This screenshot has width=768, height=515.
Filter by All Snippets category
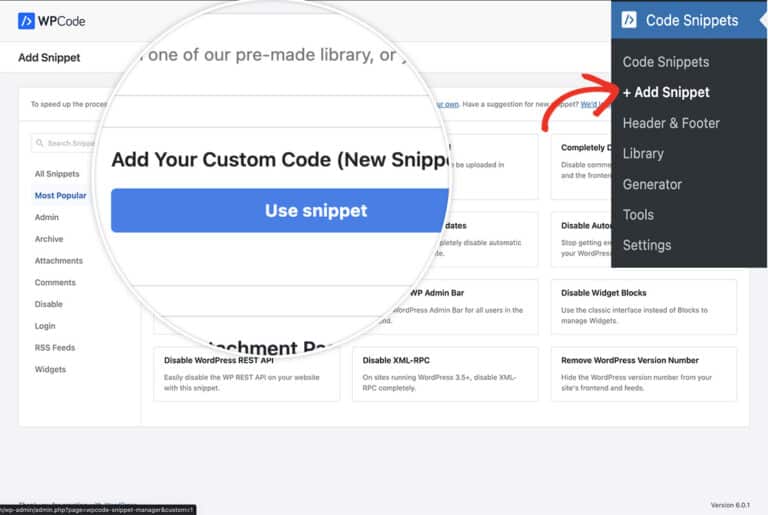(x=57, y=174)
